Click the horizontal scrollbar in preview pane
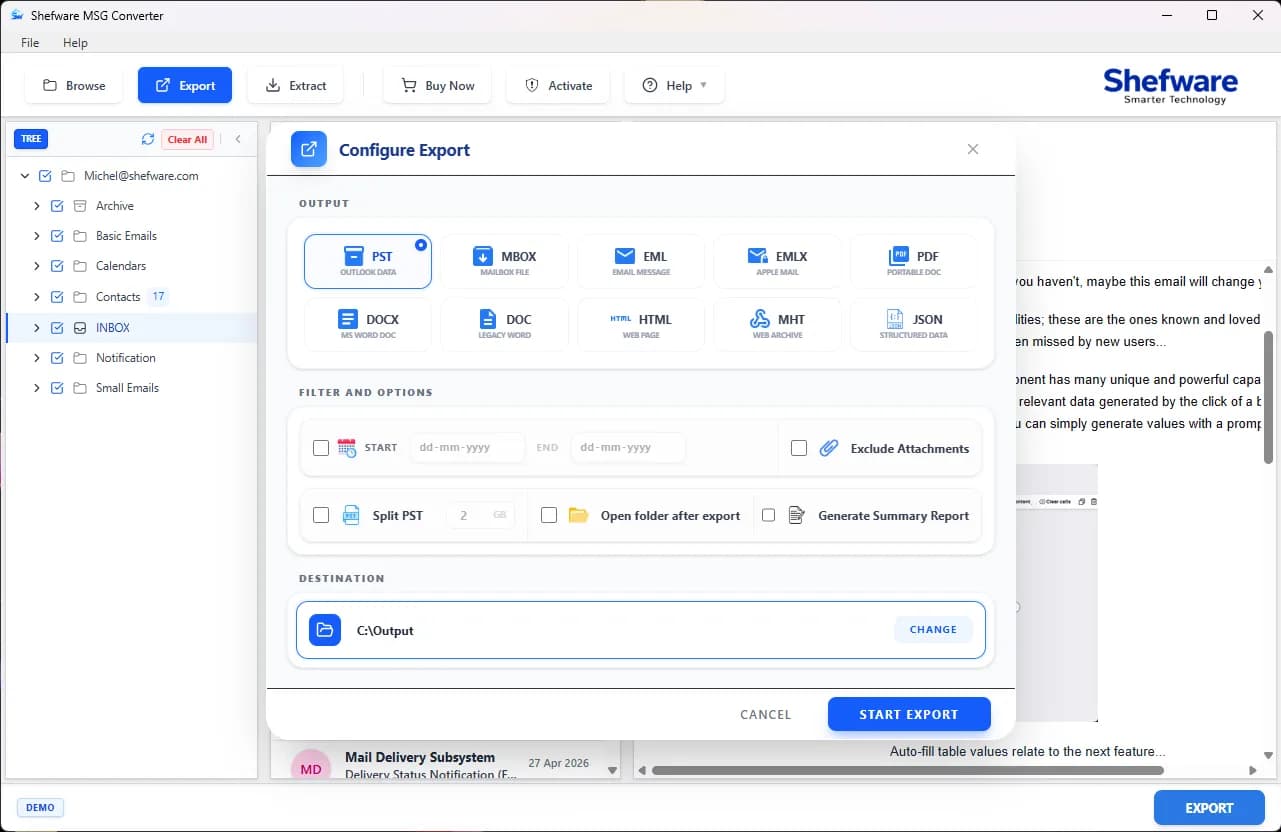 pyautogui.click(x=908, y=770)
